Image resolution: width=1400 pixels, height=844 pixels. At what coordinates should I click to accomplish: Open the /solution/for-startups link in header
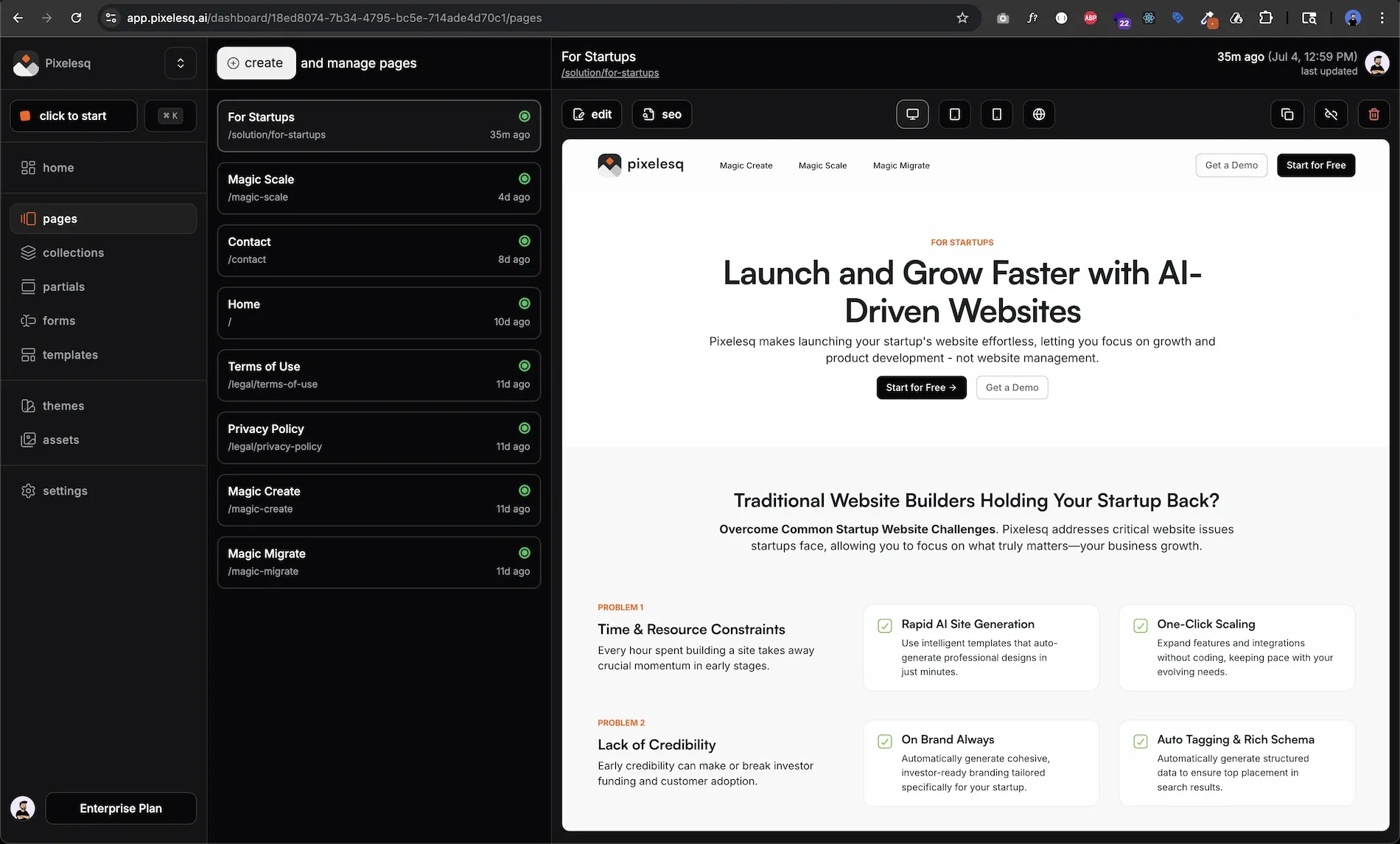pyautogui.click(x=610, y=73)
